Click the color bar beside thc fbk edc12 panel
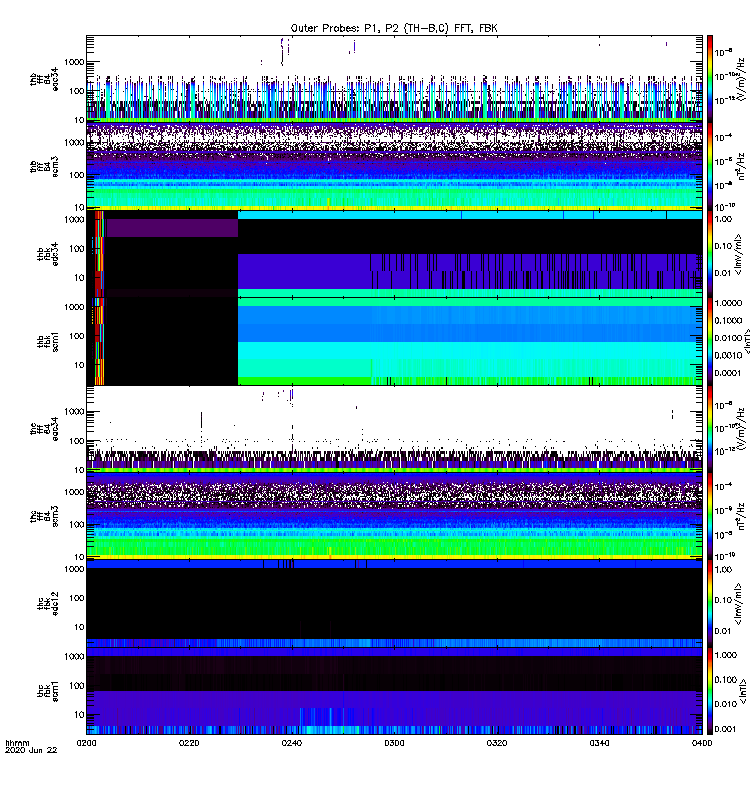The width and height of the screenshot is (750, 800). click(710, 604)
